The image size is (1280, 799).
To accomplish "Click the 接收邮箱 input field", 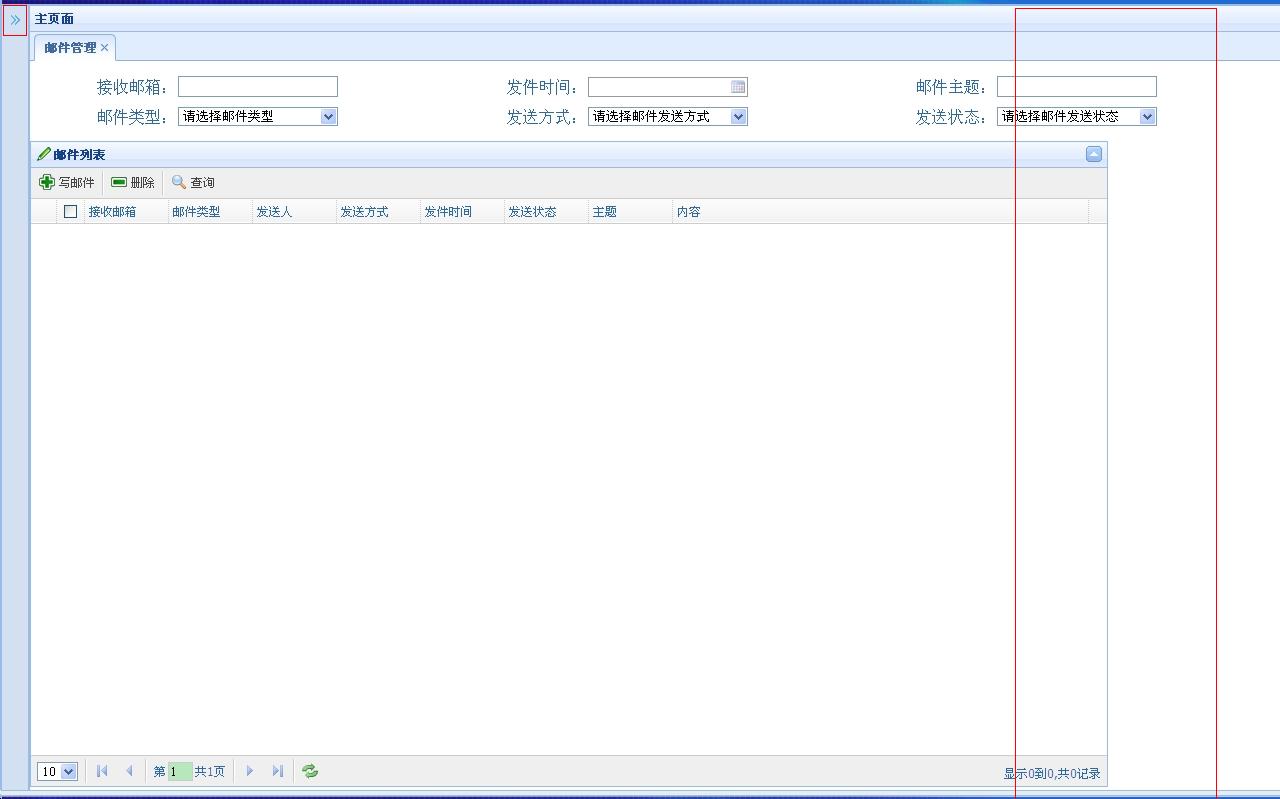I will [258, 87].
